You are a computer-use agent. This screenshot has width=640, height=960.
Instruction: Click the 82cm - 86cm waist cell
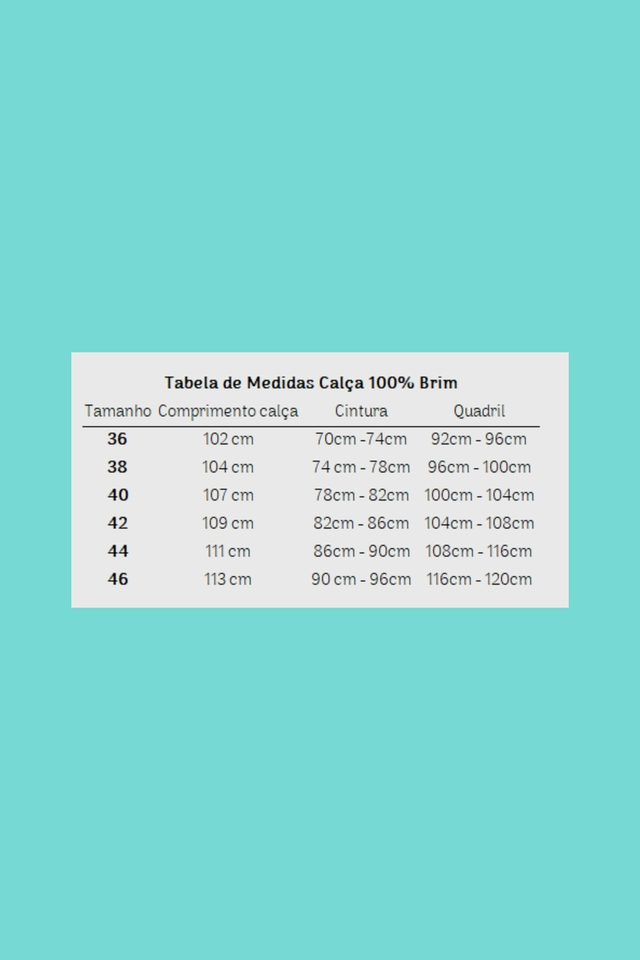[361, 523]
